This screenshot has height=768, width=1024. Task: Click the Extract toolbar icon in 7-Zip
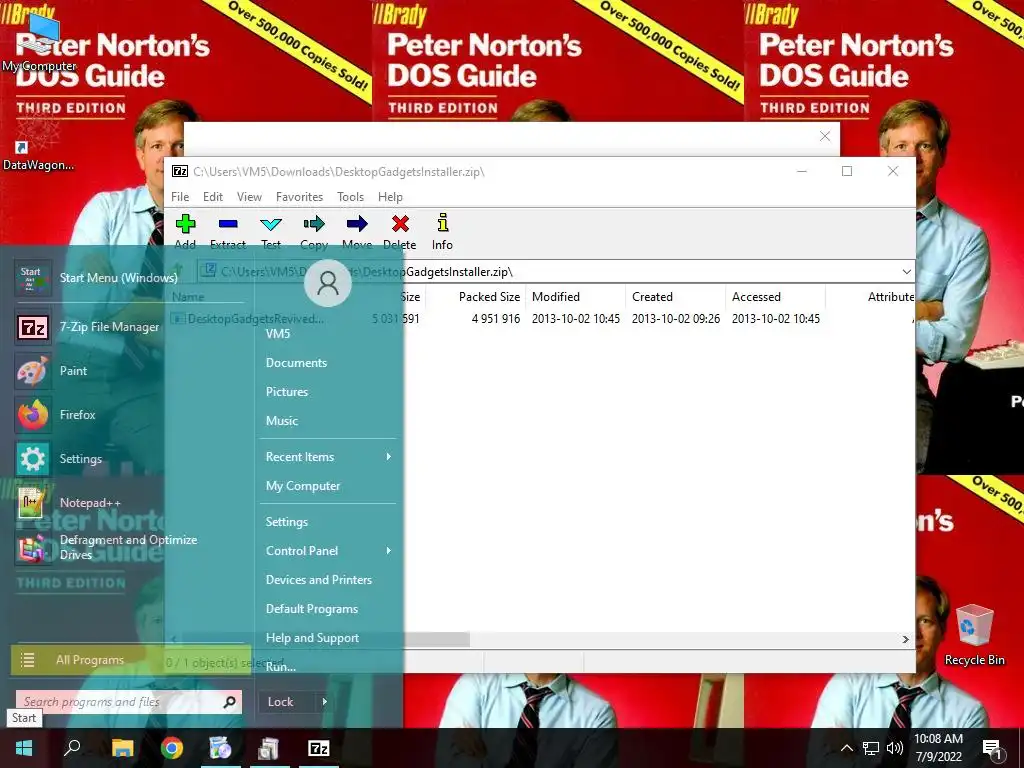point(228,224)
